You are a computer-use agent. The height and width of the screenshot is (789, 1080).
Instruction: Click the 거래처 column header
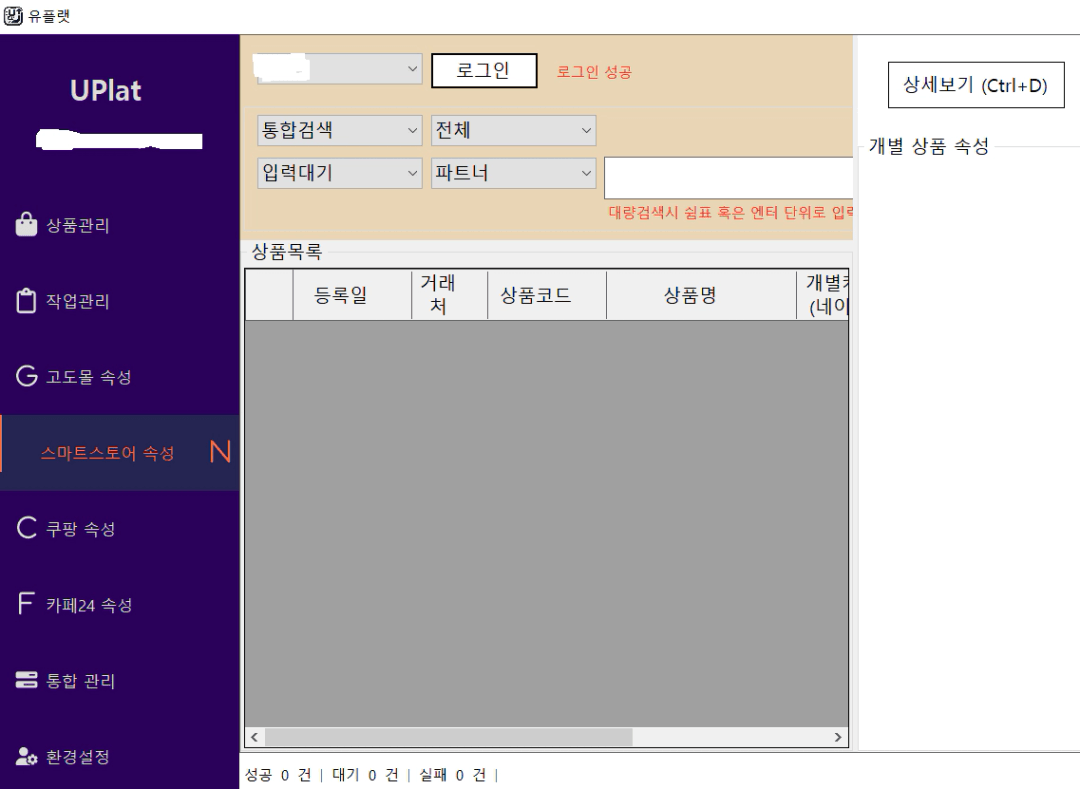[449, 295]
